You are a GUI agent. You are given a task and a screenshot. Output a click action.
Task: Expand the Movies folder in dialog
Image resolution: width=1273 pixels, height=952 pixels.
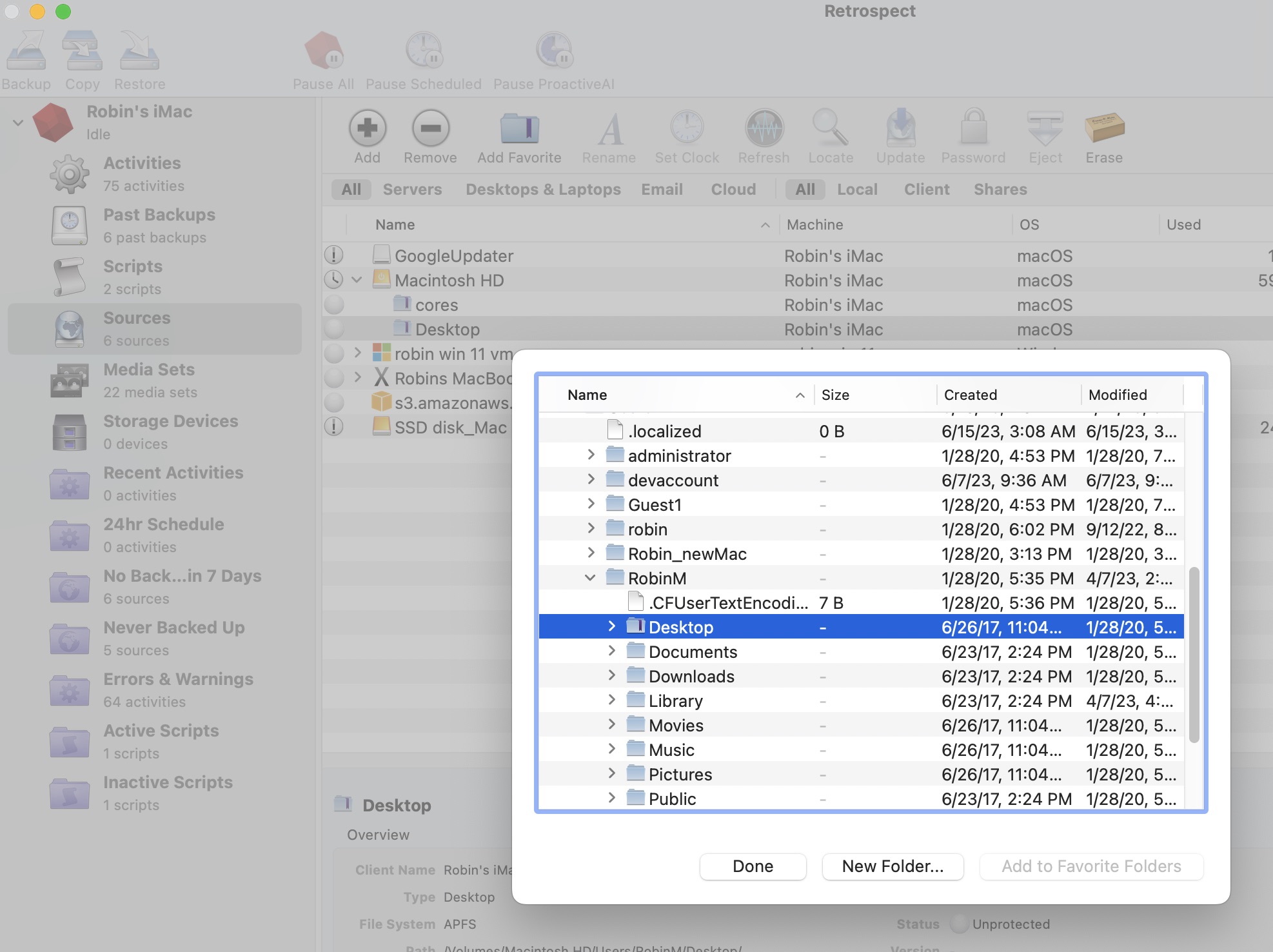[611, 724]
